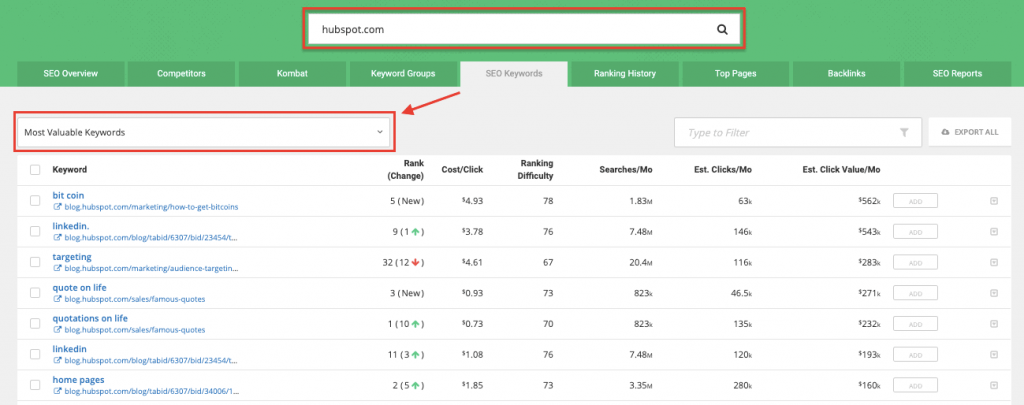Expand row options for home pages
The height and width of the screenshot is (405, 1024).
[x=993, y=386]
